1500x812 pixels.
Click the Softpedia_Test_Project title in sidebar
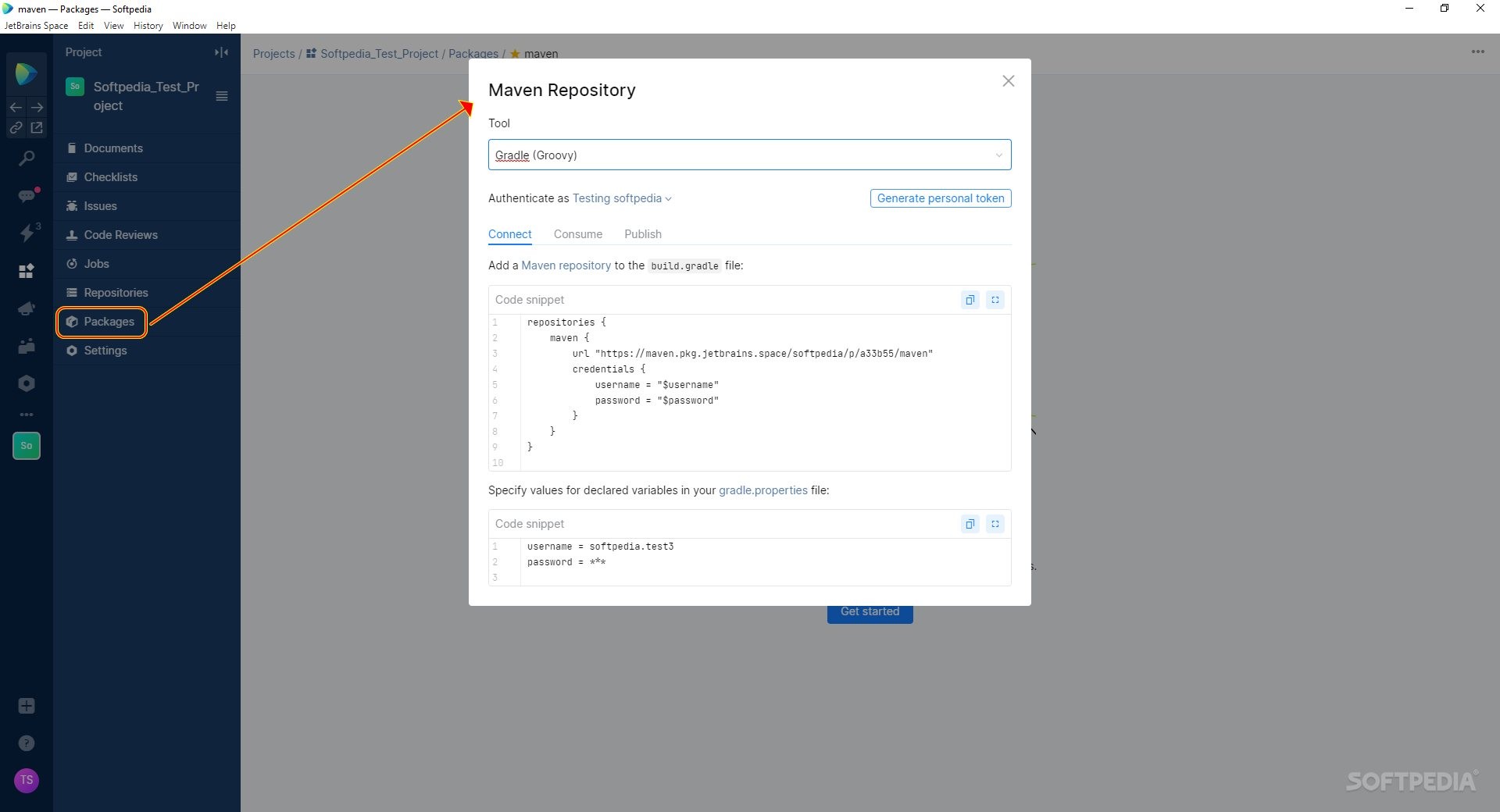click(146, 96)
